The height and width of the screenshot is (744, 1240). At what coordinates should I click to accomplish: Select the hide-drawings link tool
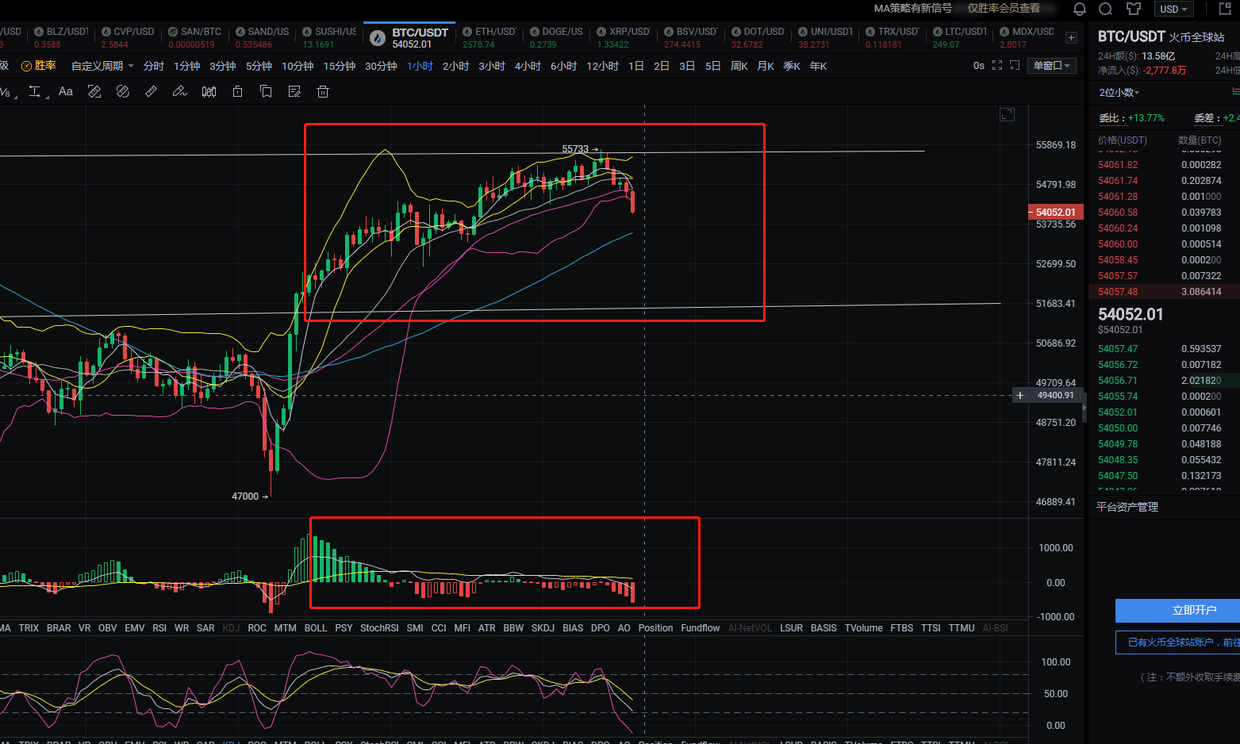pyautogui.click(x=122, y=91)
